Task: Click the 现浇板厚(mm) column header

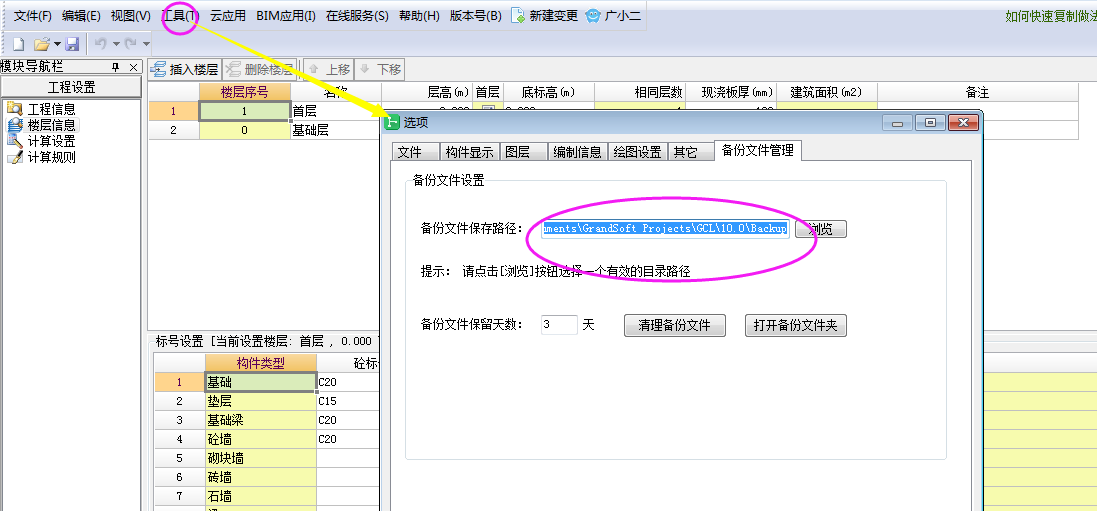Action: (x=730, y=92)
